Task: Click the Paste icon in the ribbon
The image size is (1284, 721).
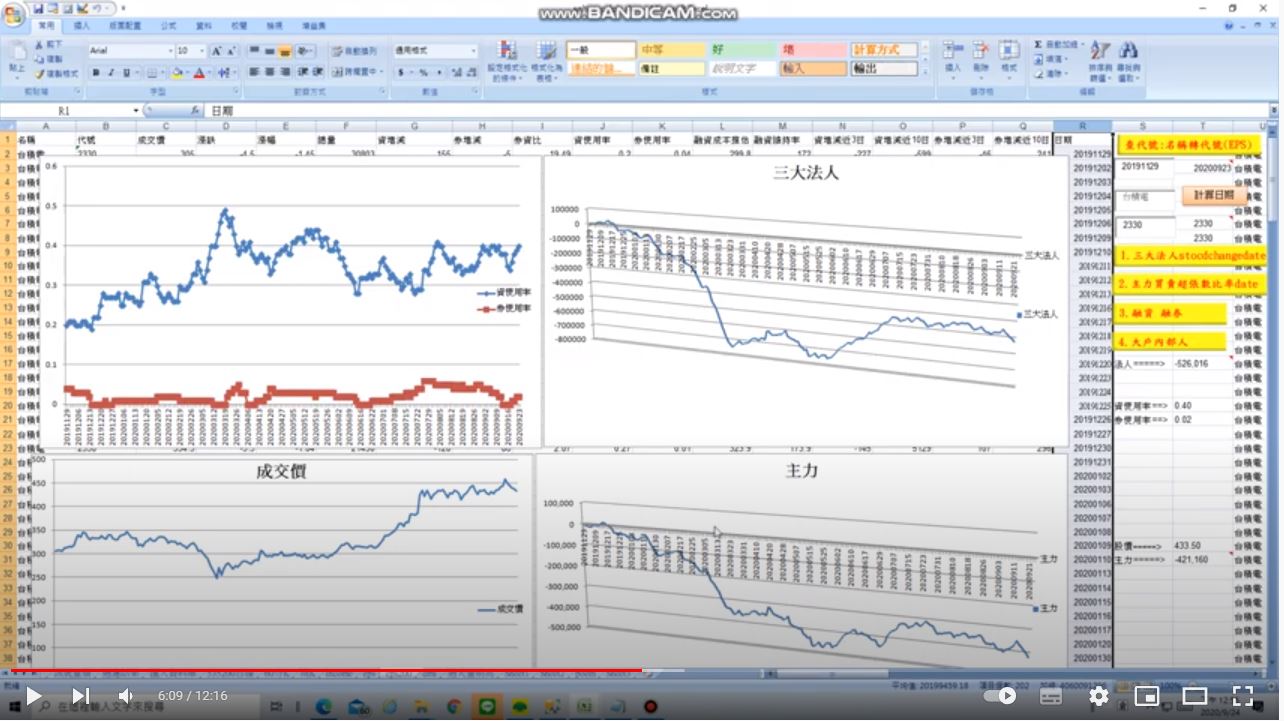Action: click(17, 52)
